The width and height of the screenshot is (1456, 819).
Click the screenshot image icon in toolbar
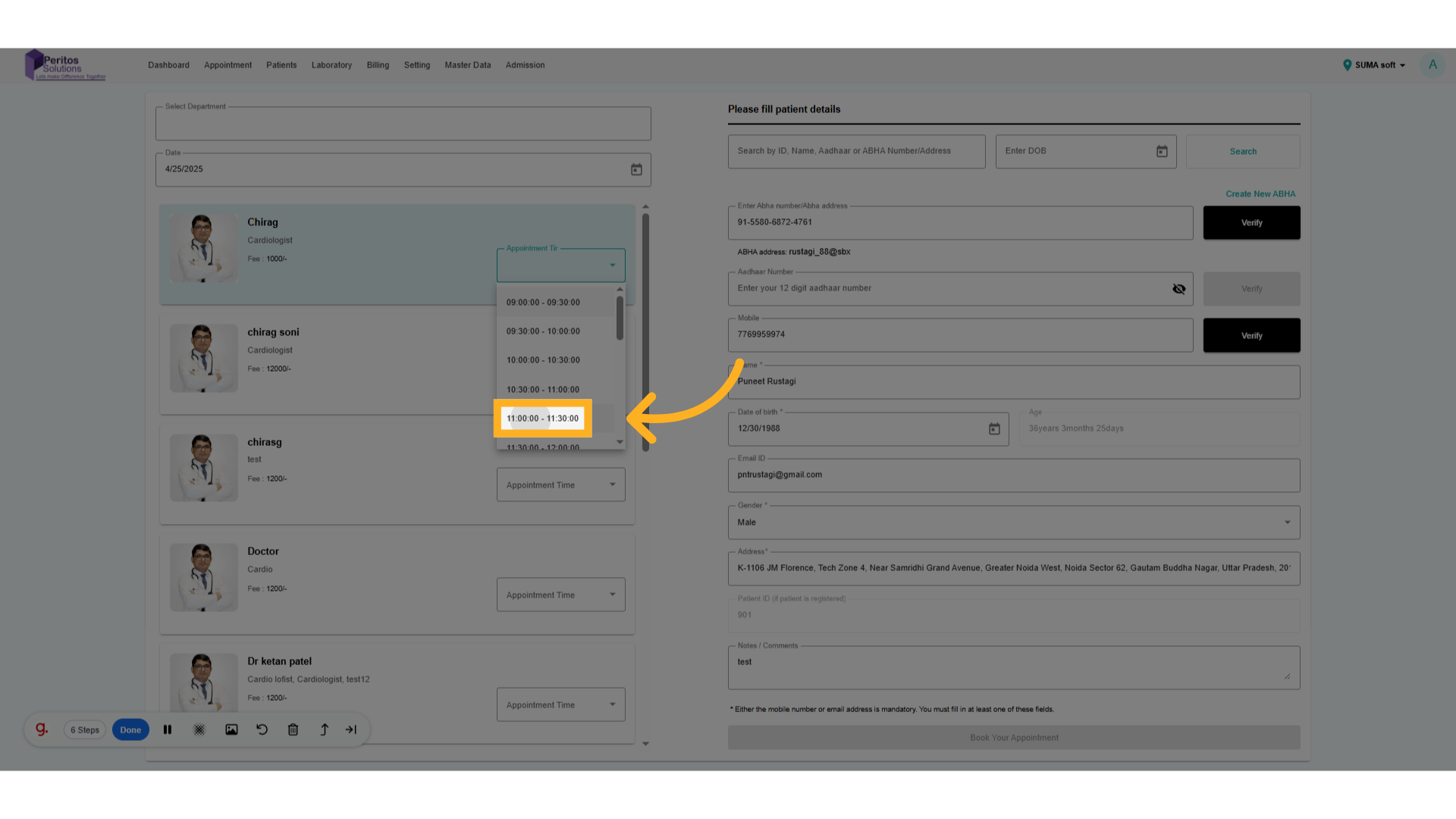coord(231,730)
